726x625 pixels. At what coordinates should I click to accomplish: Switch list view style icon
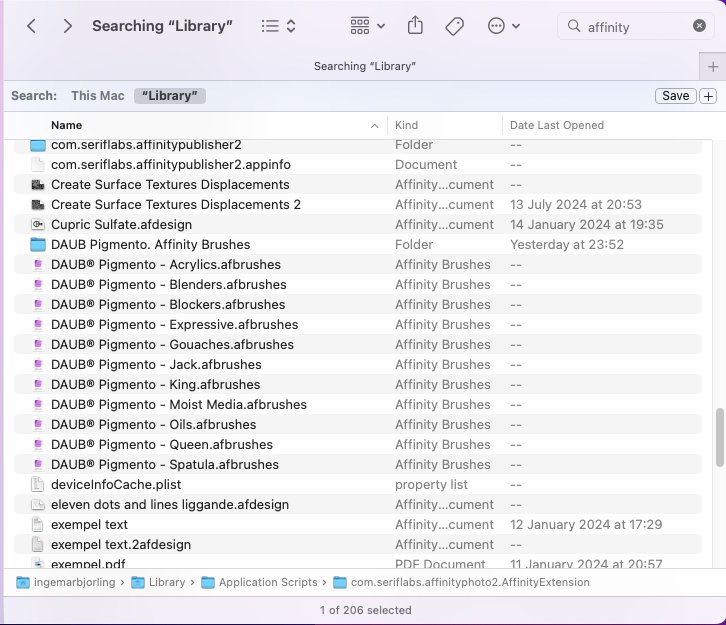click(270, 26)
